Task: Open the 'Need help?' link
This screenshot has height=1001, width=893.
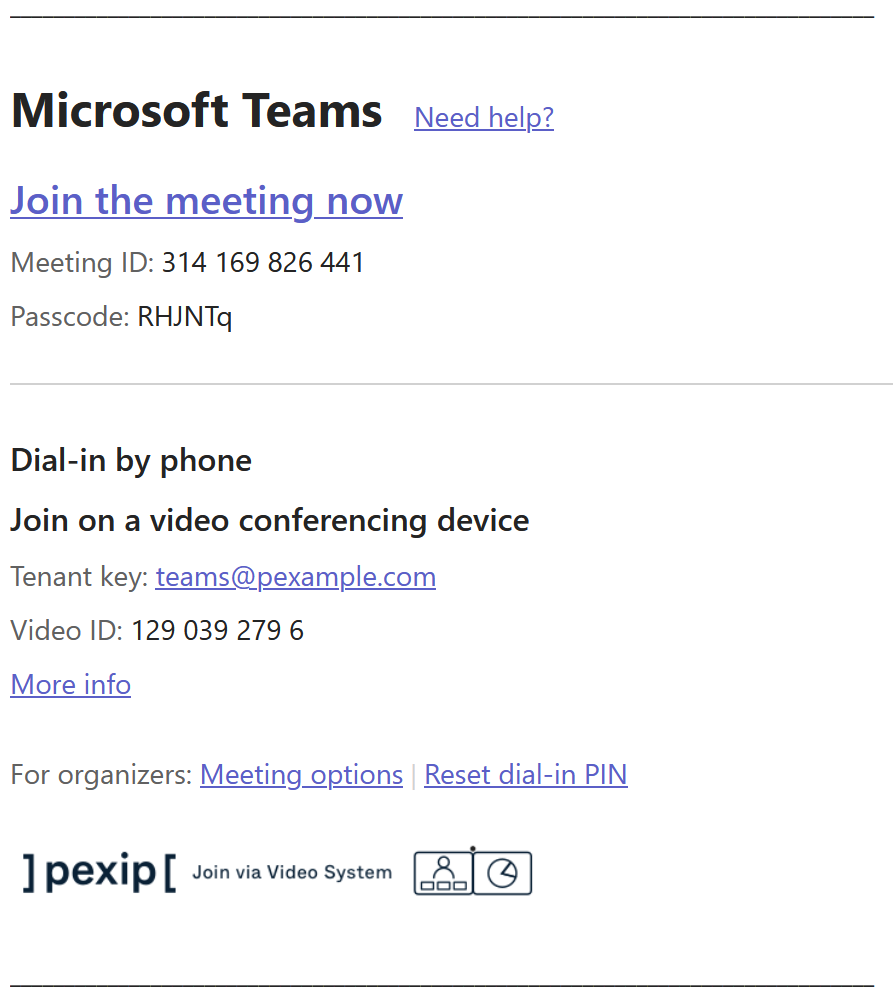Action: coord(484,118)
